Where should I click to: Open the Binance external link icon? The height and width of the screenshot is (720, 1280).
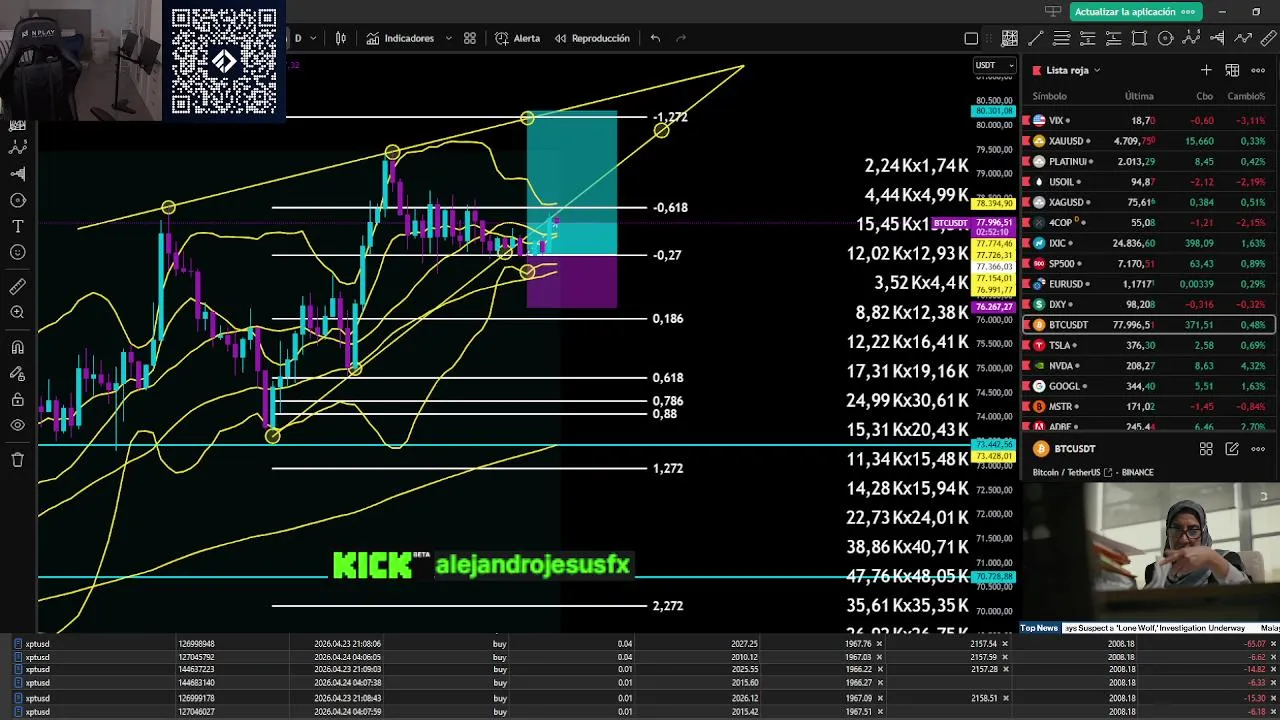1108,472
